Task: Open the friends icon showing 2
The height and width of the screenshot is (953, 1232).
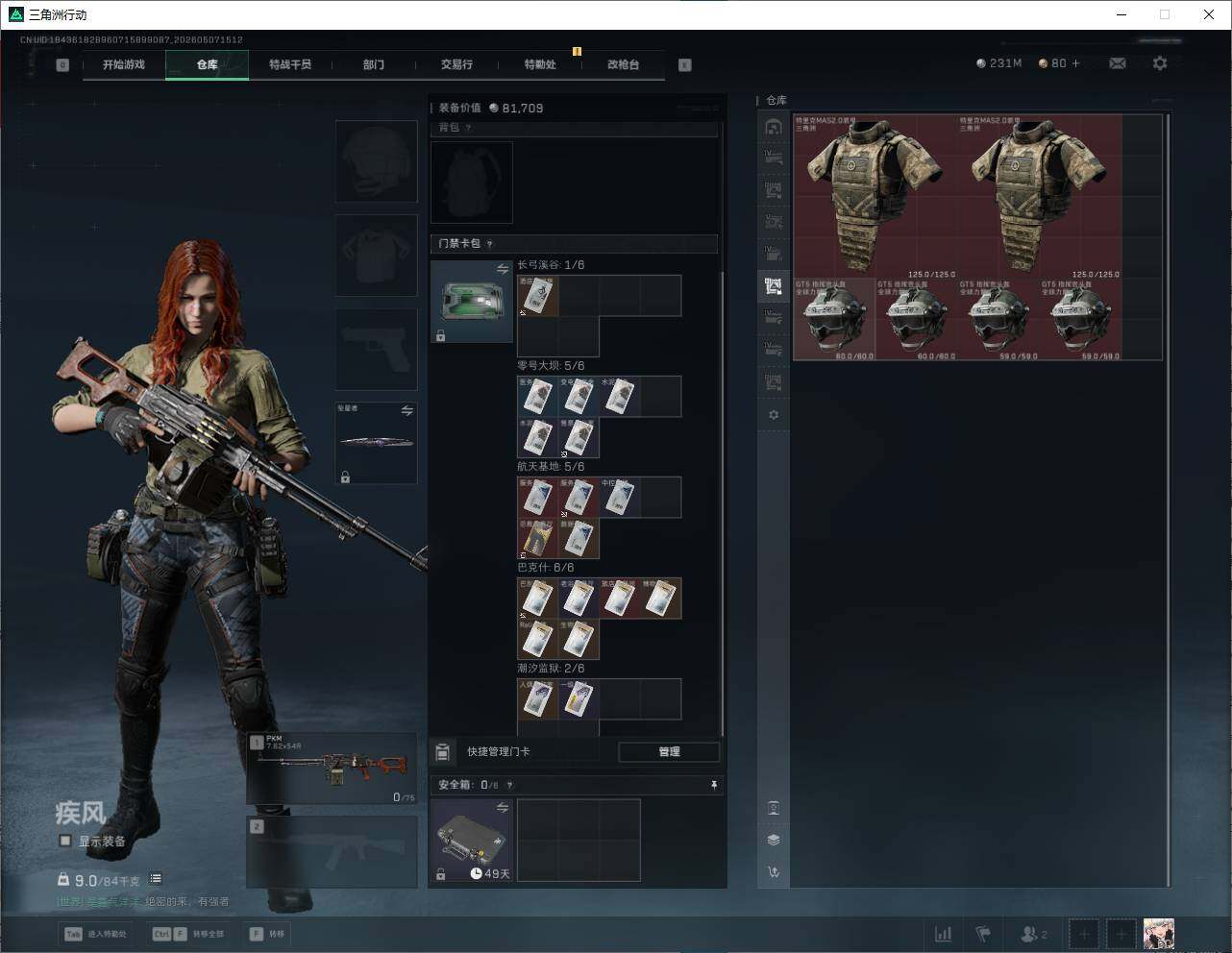Action: click(1033, 934)
